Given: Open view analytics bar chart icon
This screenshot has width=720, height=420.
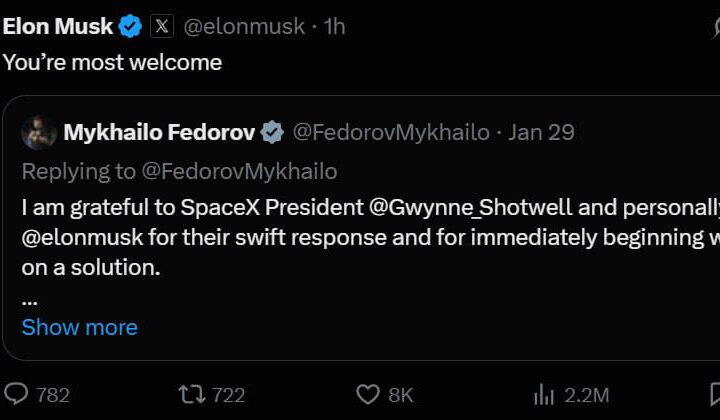Looking at the screenshot, I should point(544,394).
